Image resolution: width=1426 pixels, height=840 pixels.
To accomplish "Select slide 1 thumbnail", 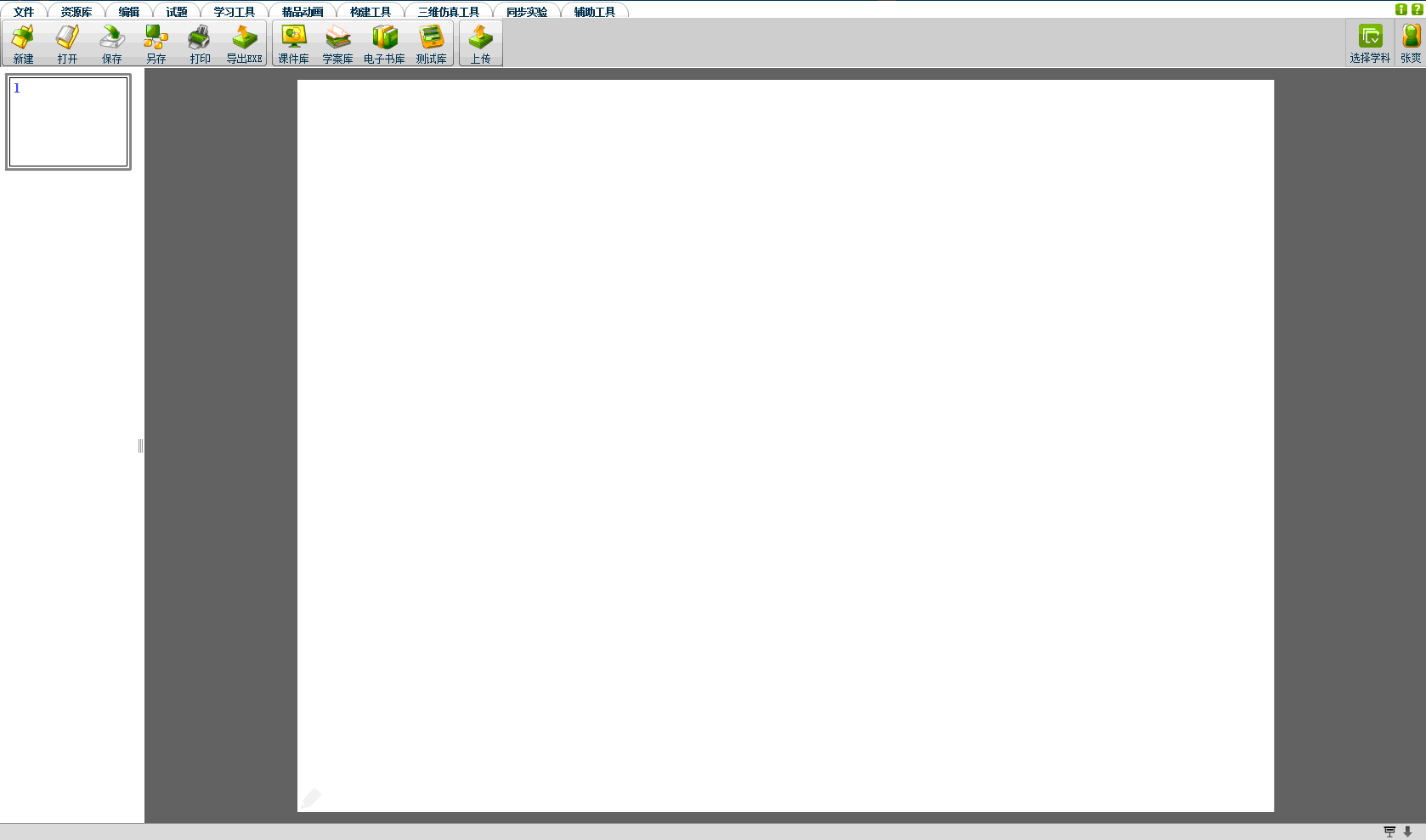I will point(68,121).
